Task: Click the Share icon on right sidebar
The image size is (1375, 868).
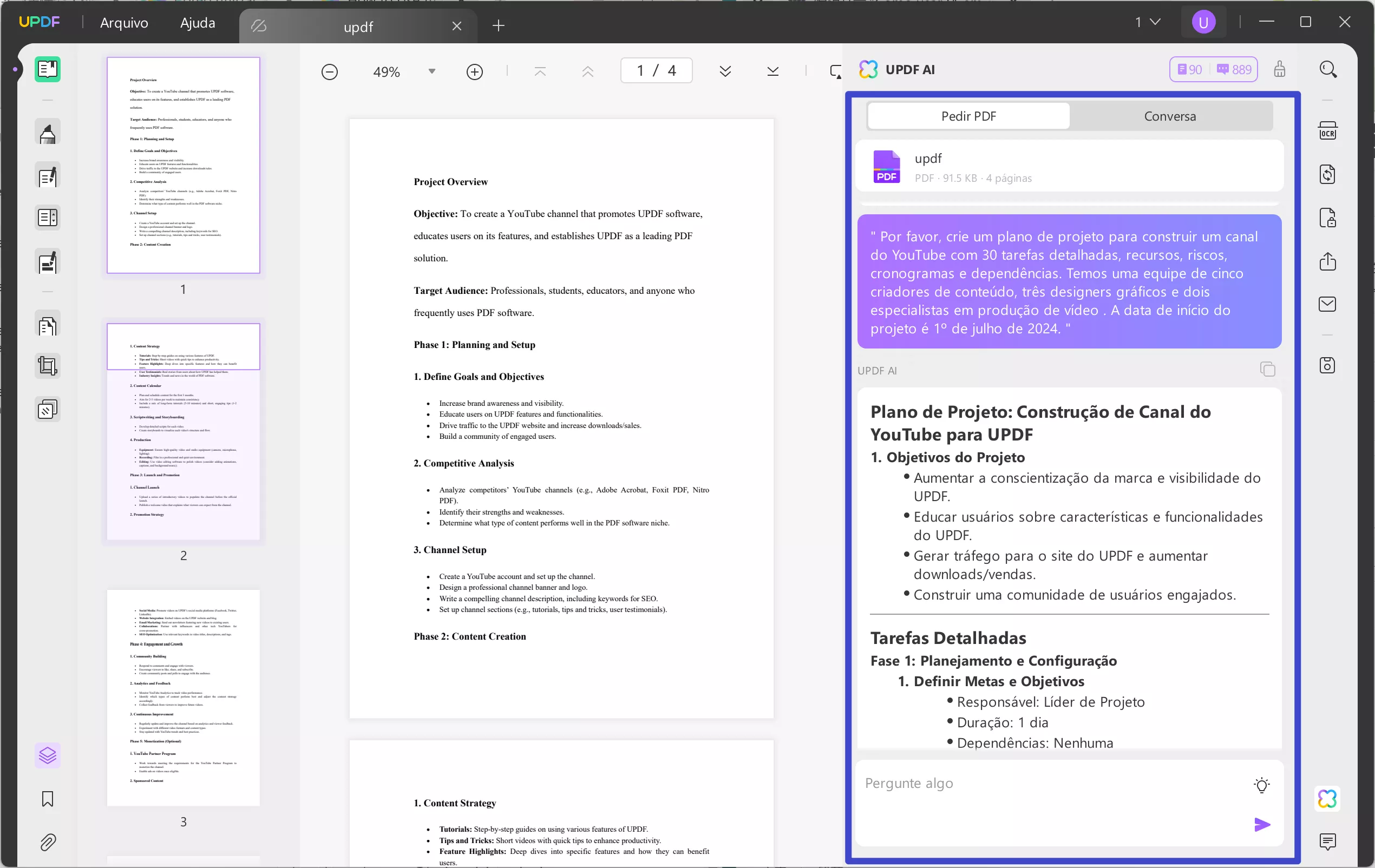Action: tap(1328, 261)
